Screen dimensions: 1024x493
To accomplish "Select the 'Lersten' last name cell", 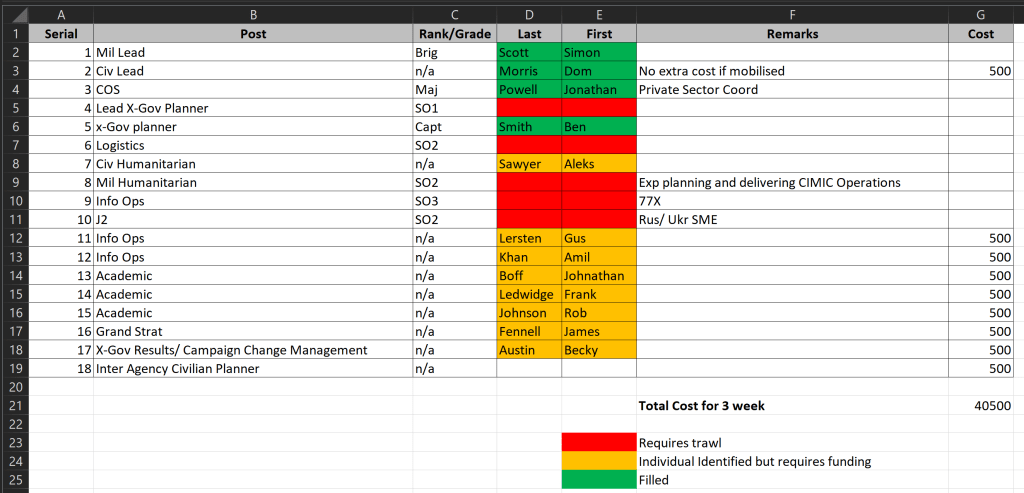I will coord(529,238).
